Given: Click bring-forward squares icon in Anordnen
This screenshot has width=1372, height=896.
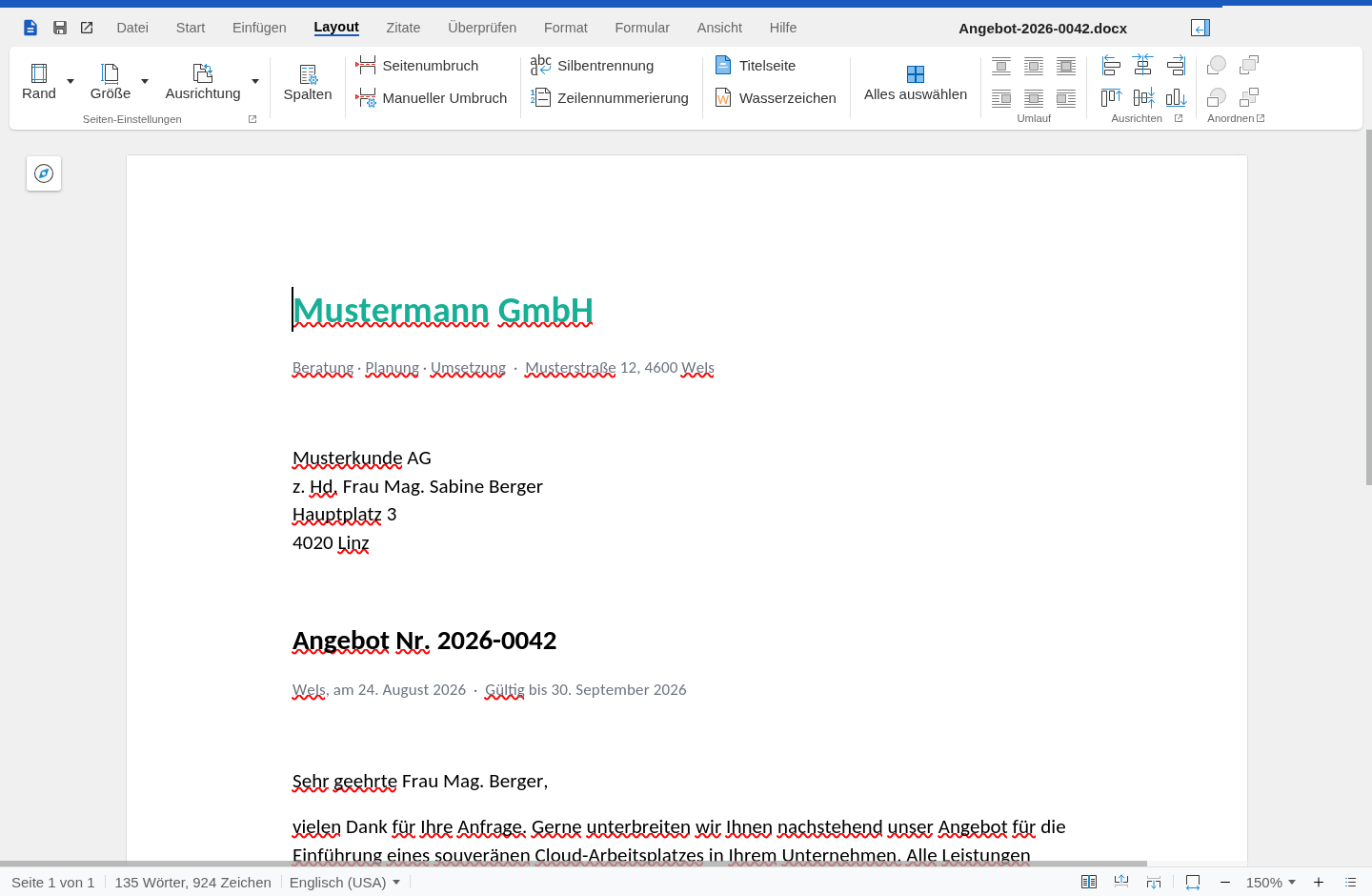Looking at the screenshot, I should 1249,65.
